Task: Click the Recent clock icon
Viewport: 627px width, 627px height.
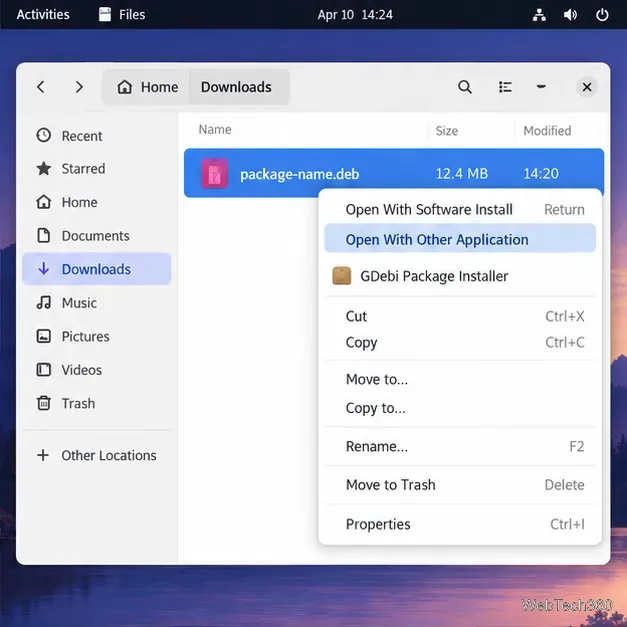Action: tap(44, 136)
